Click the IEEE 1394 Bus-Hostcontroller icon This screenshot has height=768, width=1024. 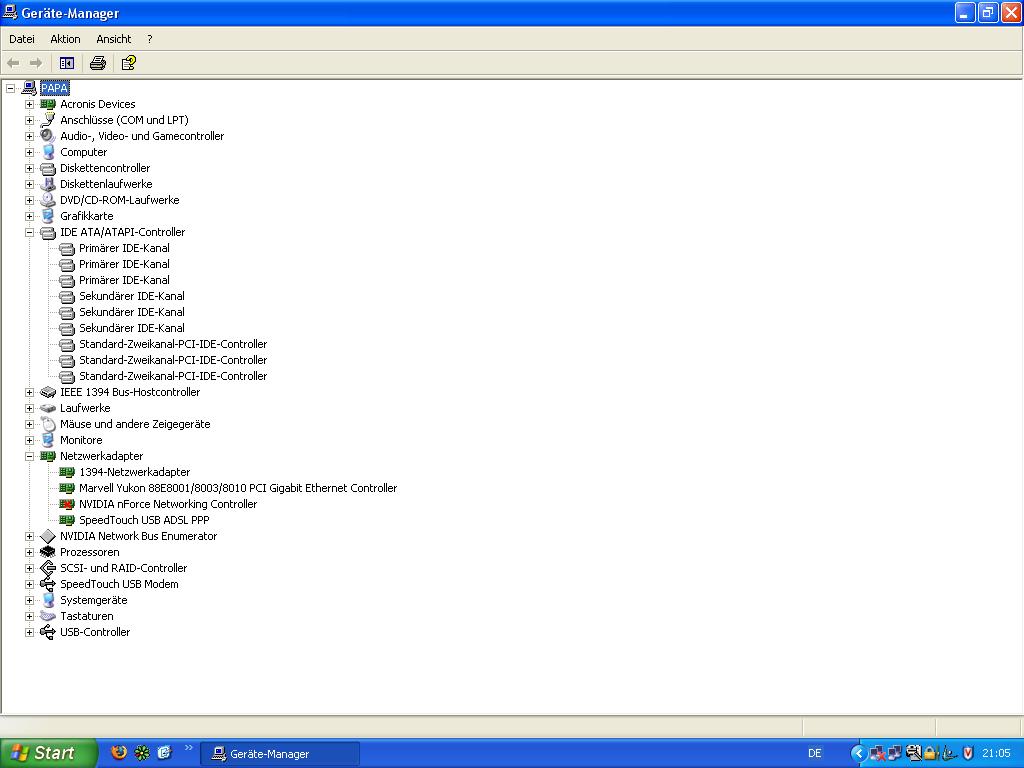point(48,392)
